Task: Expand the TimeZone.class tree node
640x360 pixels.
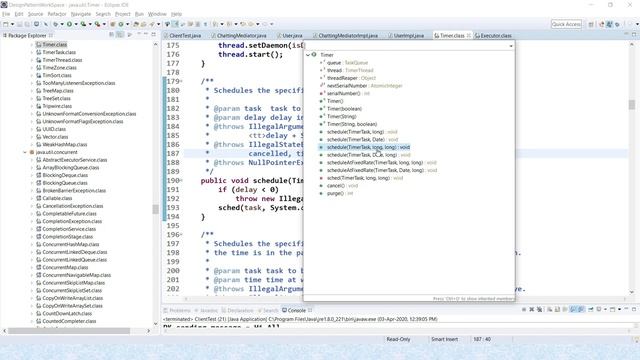Action: coord(32,68)
